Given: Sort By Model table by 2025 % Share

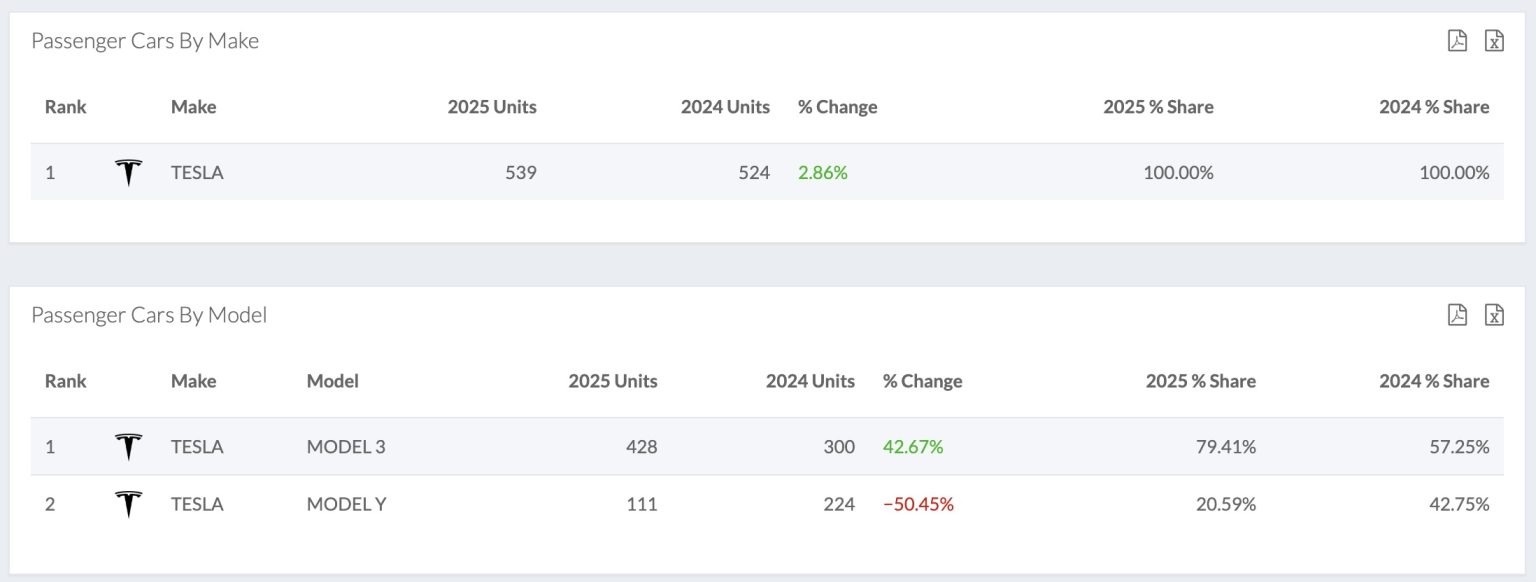Looking at the screenshot, I should 1200,381.
